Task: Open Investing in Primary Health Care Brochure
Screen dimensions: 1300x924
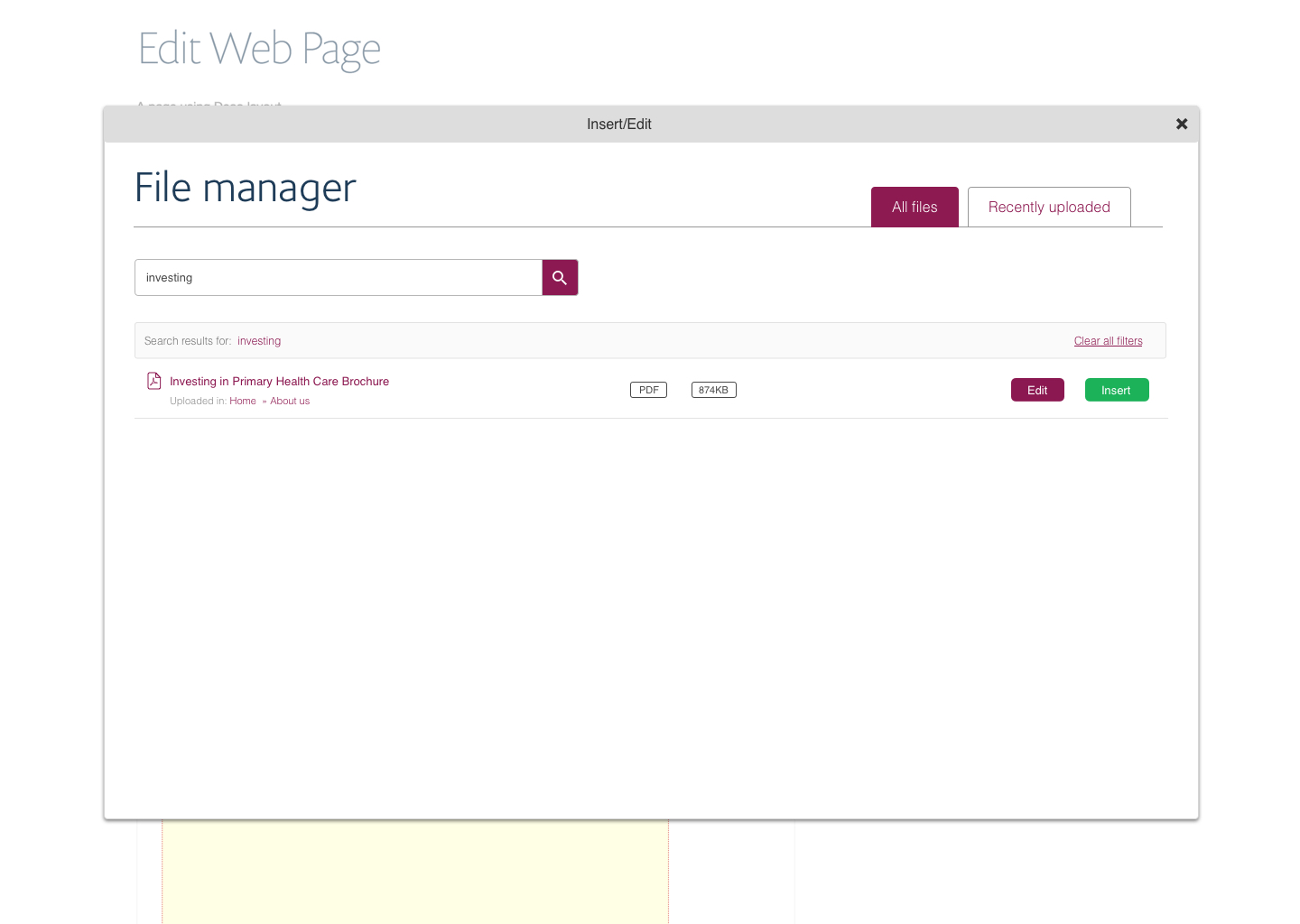Action: (x=279, y=382)
